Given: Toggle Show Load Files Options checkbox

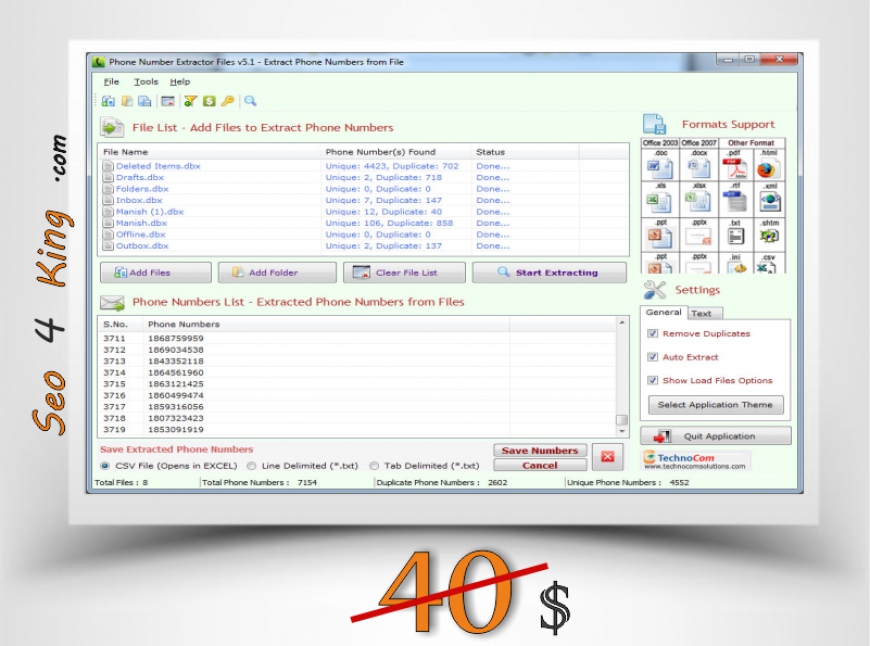Looking at the screenshot, I should point(652,380).
